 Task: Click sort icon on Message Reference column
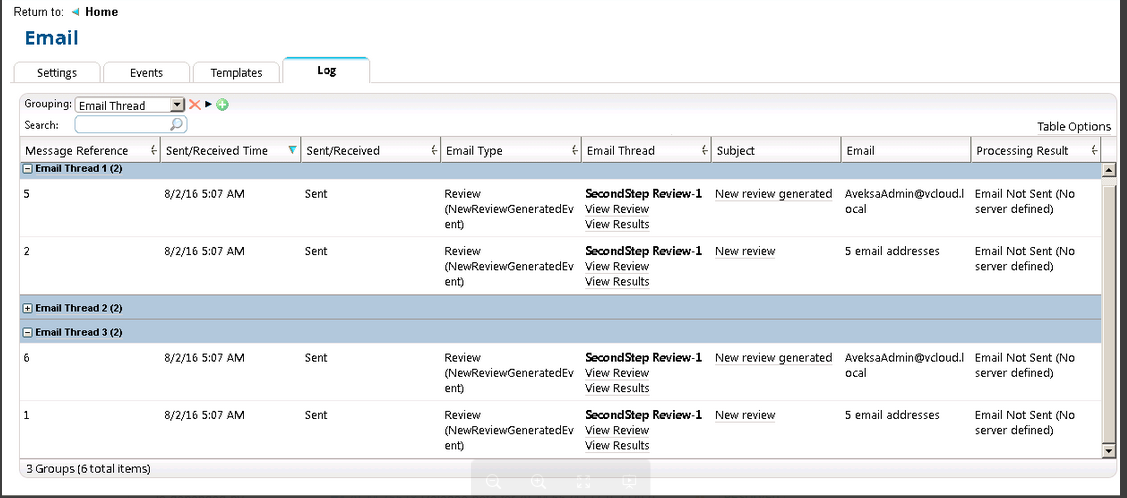(x=153, y=151)
